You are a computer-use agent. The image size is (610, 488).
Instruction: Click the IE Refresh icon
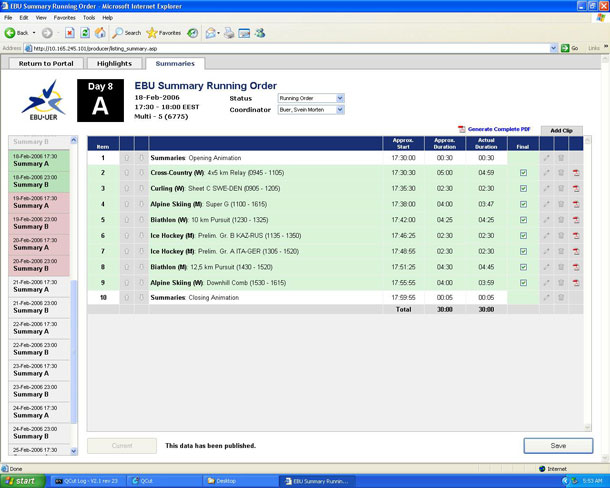point(85,33)
